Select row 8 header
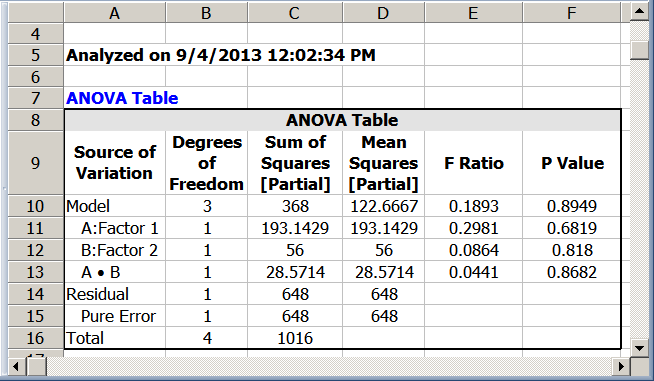This screenshot has height=381, width=654. click(35, 120)
